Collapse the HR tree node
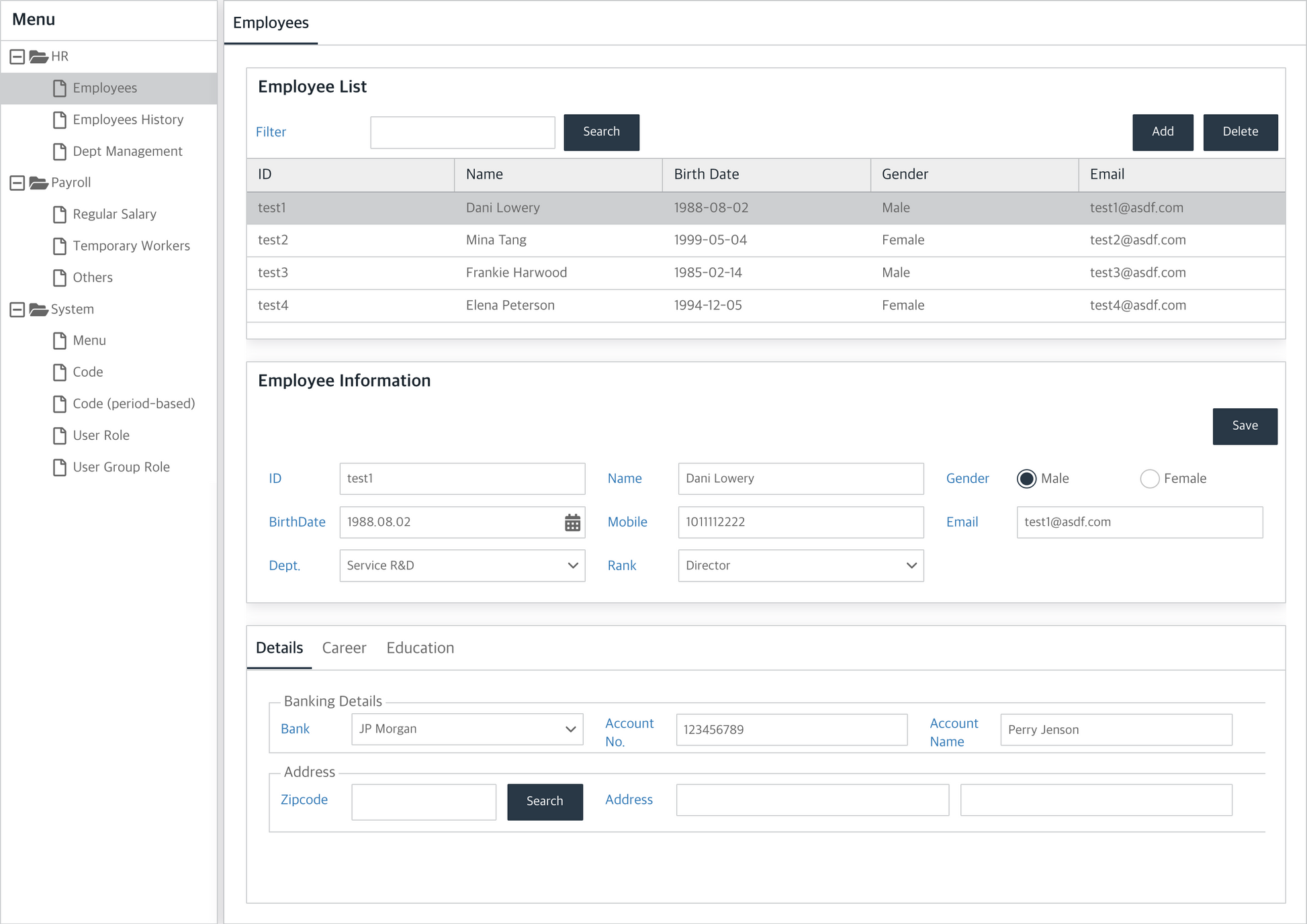 coord(17,56)
